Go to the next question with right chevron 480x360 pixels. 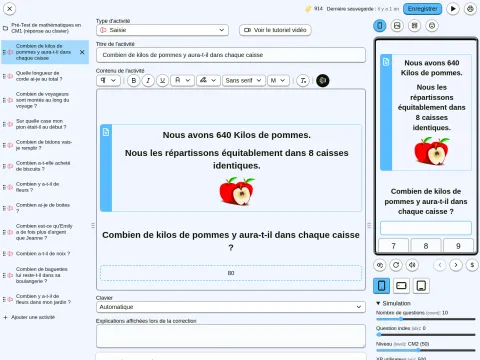click(x=456, y=265)
